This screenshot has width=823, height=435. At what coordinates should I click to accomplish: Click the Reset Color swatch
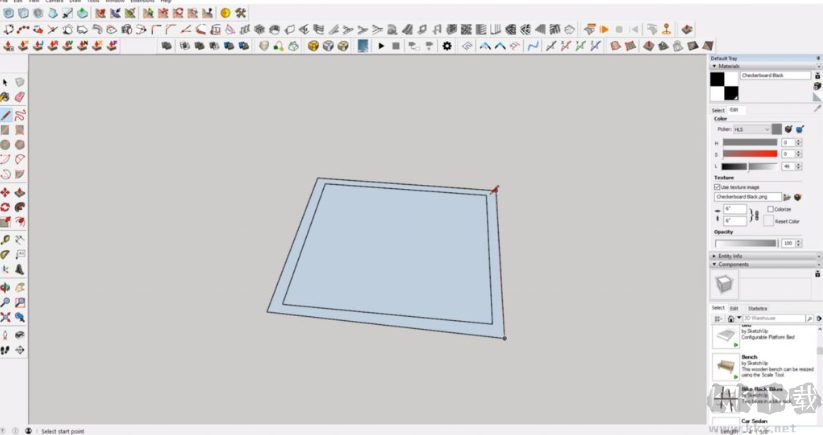click(768, 221)
